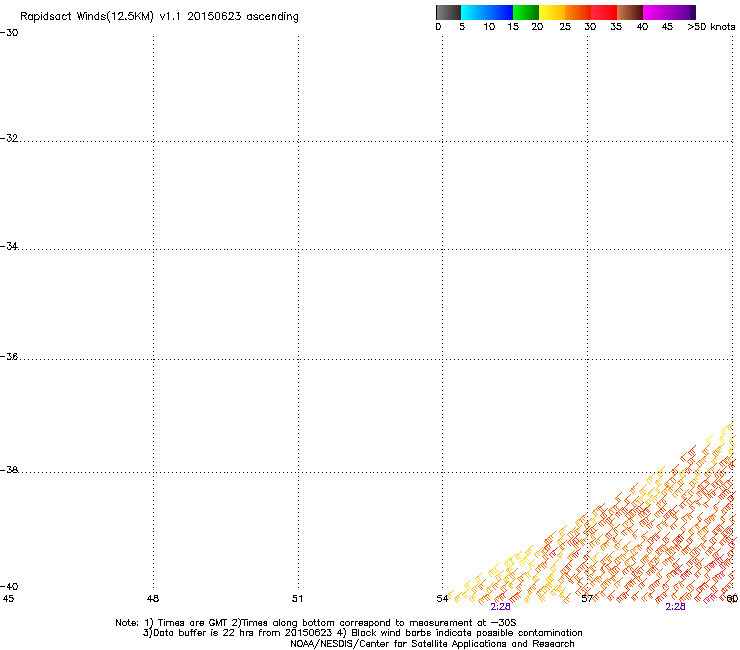Click the latitude label '-32'
Viewport: 740px width, 650px height.
9,138
